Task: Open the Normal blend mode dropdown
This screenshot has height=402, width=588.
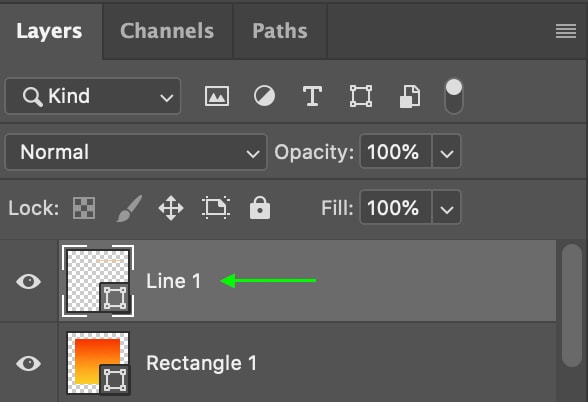Action: tap(136, 152)
